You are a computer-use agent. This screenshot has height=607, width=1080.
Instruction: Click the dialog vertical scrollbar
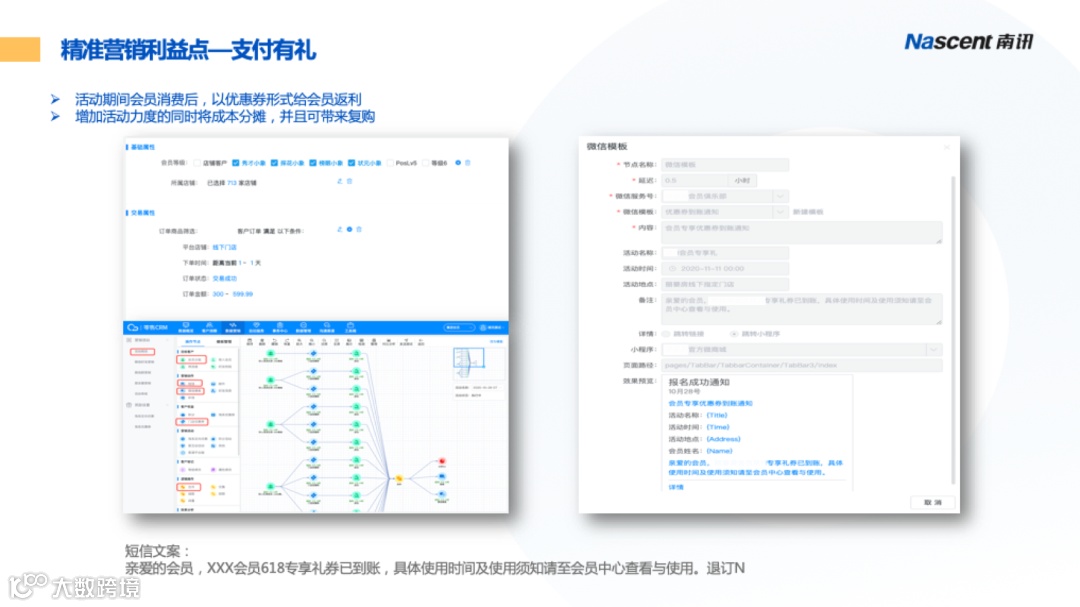(953, 331)
